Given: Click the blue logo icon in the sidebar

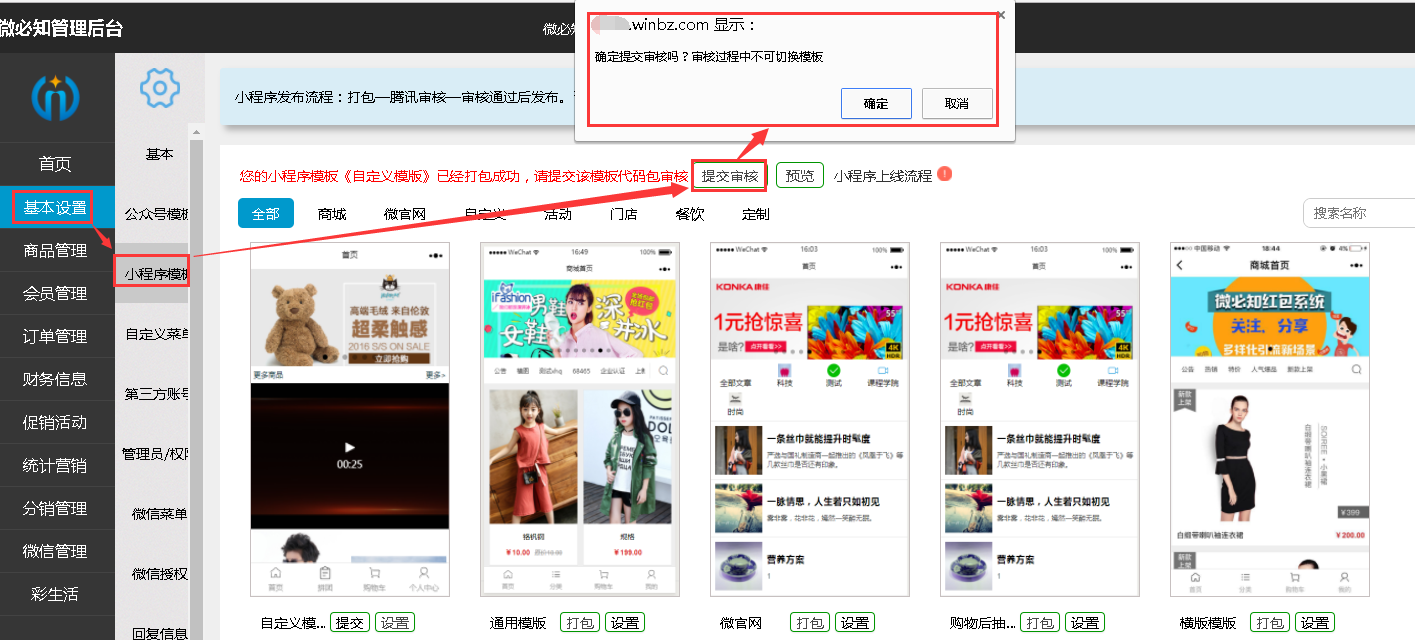Looking at the screenshot, I should 55,97.
